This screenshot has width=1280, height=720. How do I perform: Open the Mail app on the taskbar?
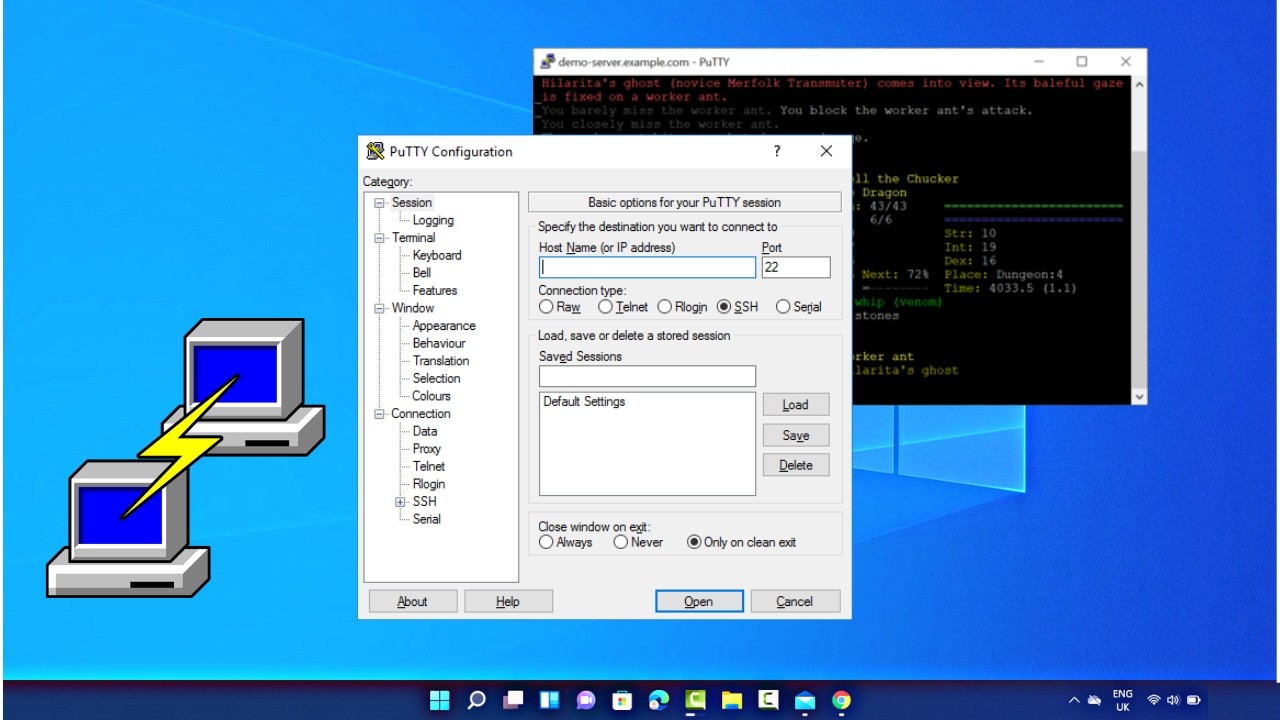point(805,701)
